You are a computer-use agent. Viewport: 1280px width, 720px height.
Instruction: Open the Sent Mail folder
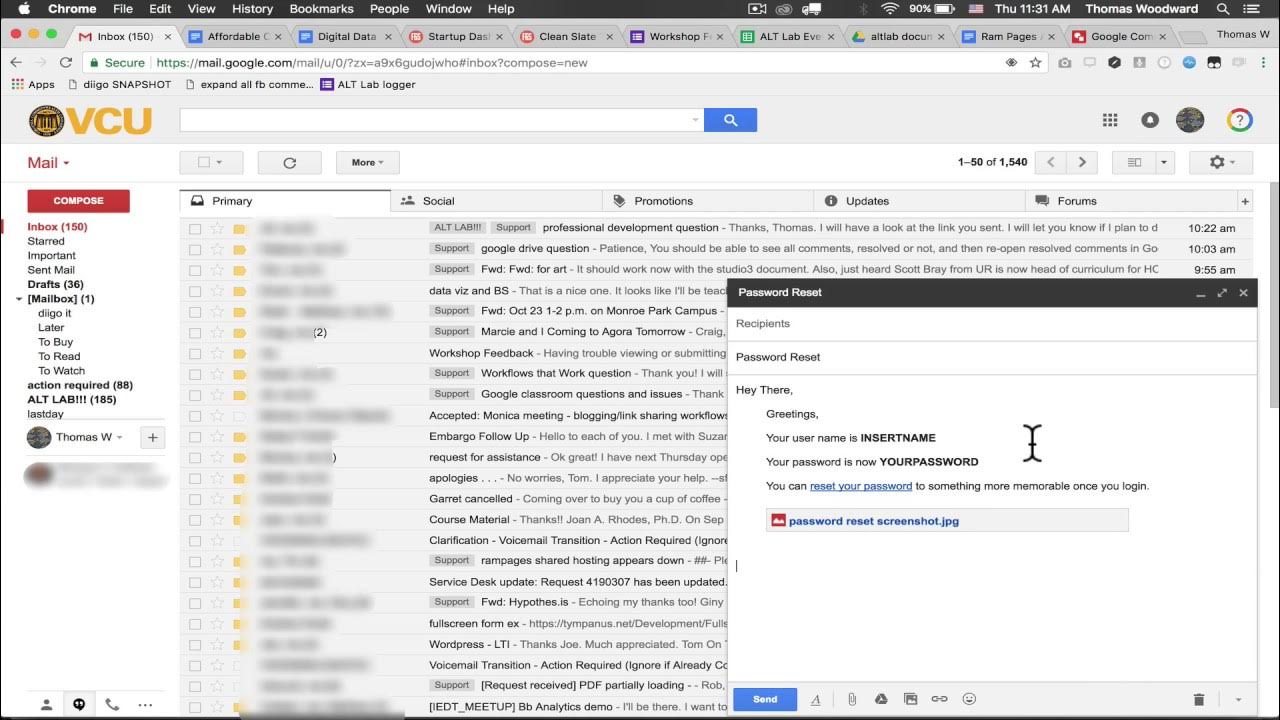click(x=51, y=270)
